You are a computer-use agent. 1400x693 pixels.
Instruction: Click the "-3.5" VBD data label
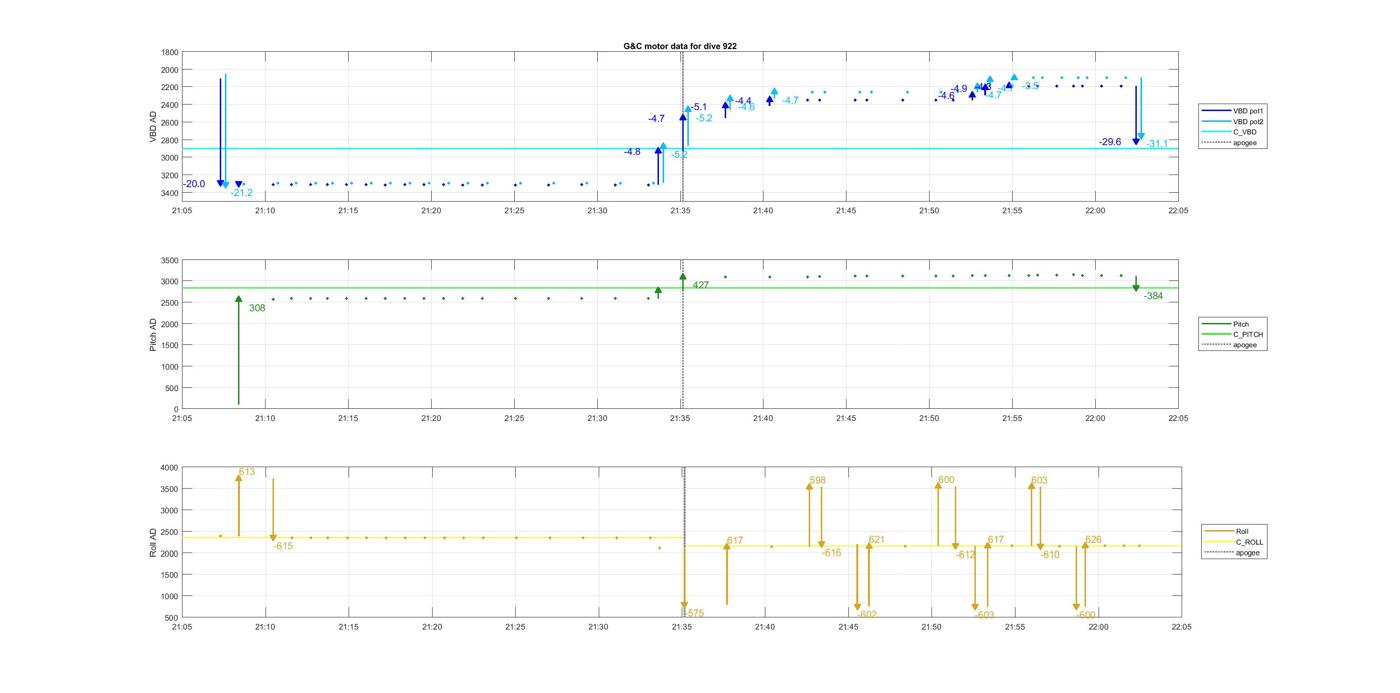(1030, 86)
